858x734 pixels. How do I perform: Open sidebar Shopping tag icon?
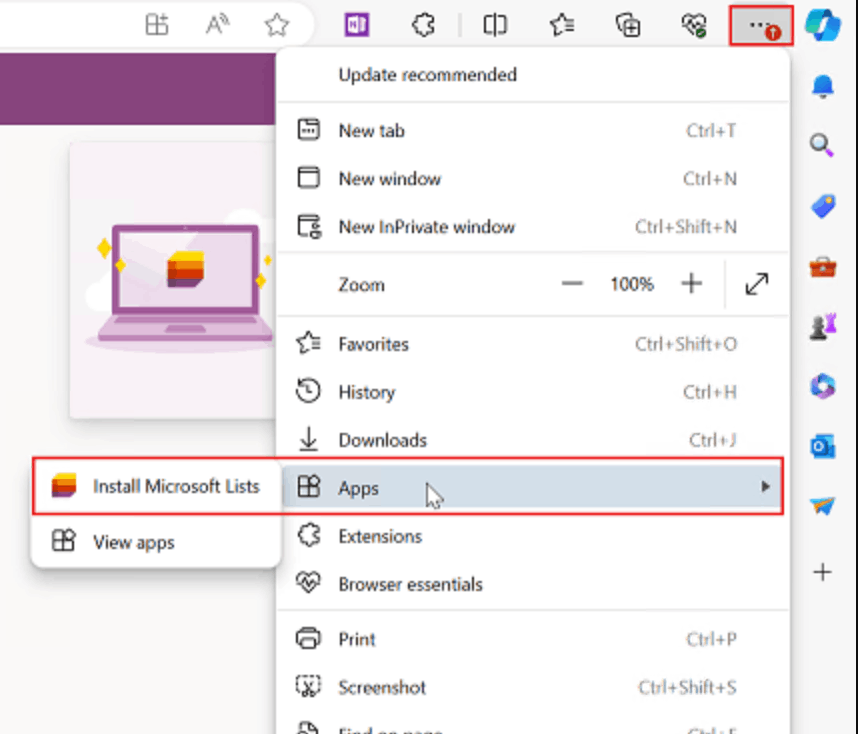pos(823,206)
